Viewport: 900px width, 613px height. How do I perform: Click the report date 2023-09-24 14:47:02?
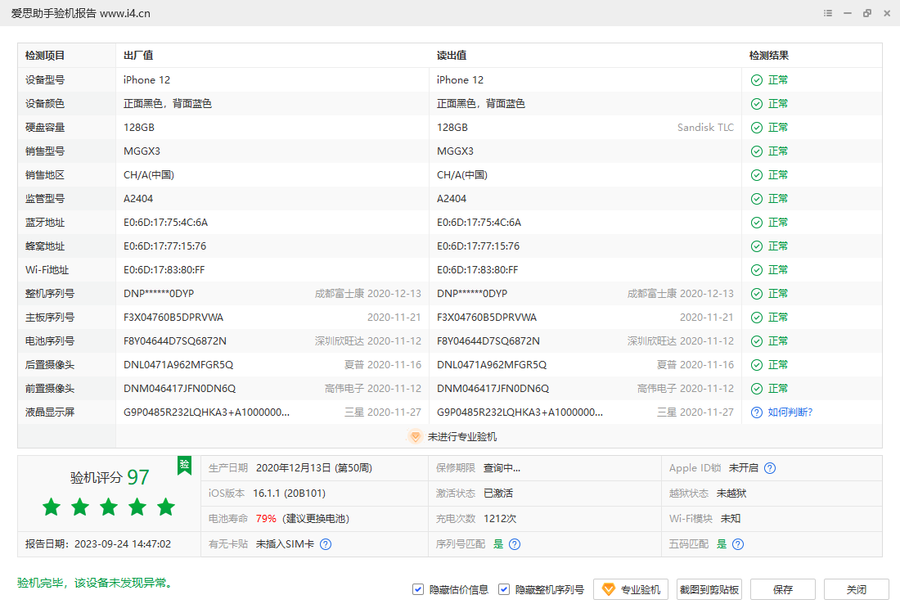[x=123, y=544]
